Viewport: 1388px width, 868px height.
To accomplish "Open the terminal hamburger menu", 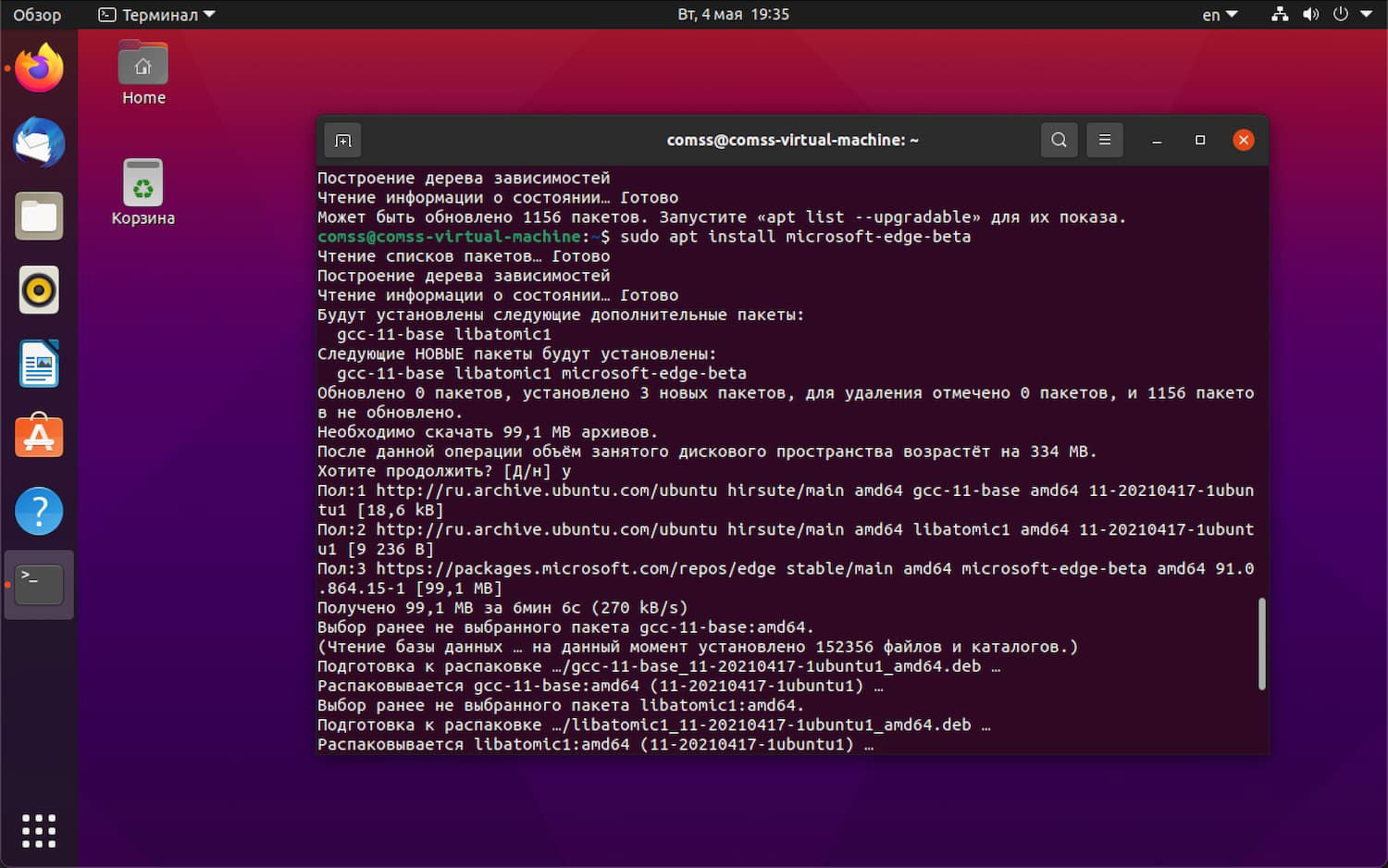I will coord(1104,140).
